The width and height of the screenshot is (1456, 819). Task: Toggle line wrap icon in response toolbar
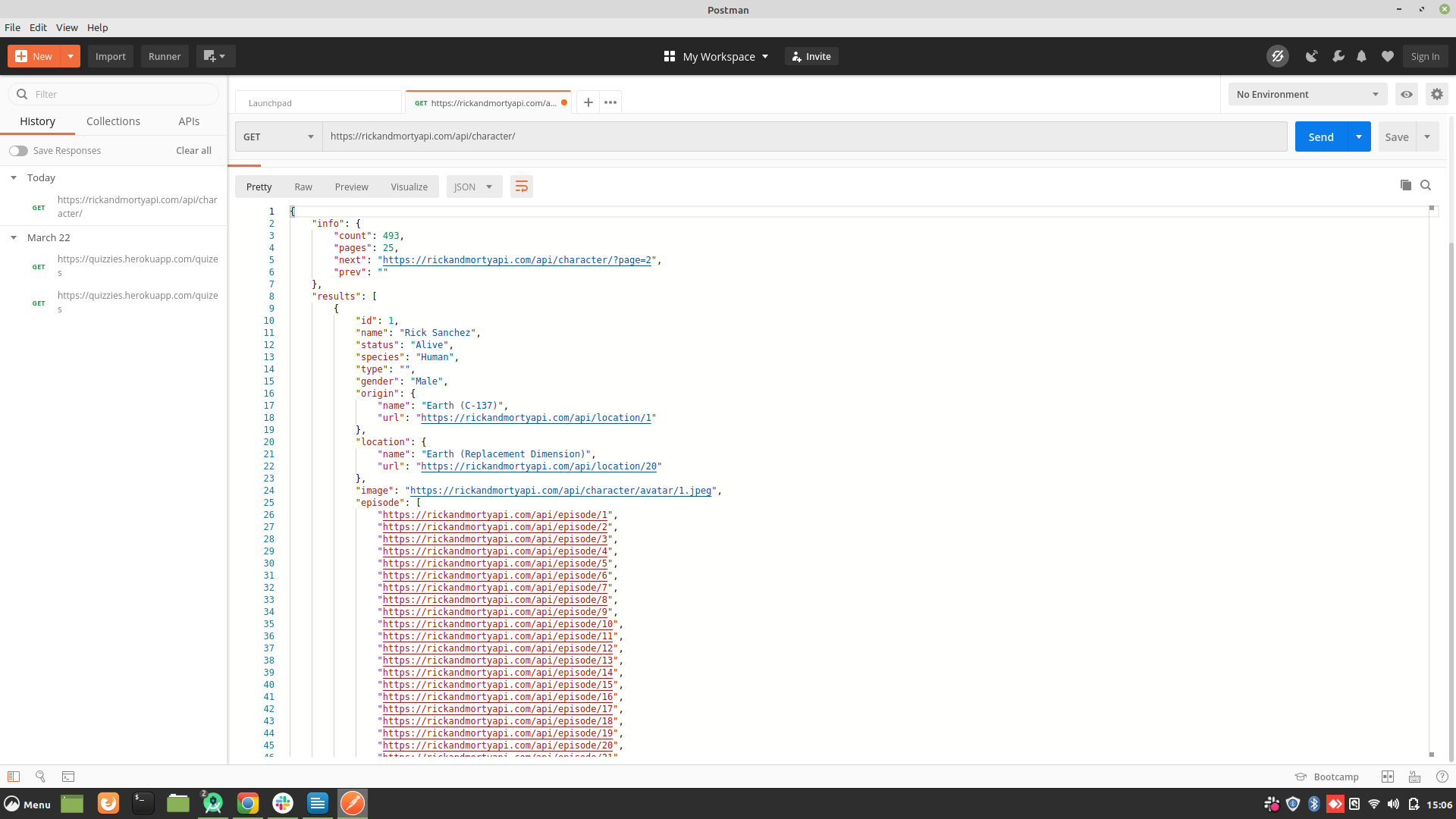522,187
